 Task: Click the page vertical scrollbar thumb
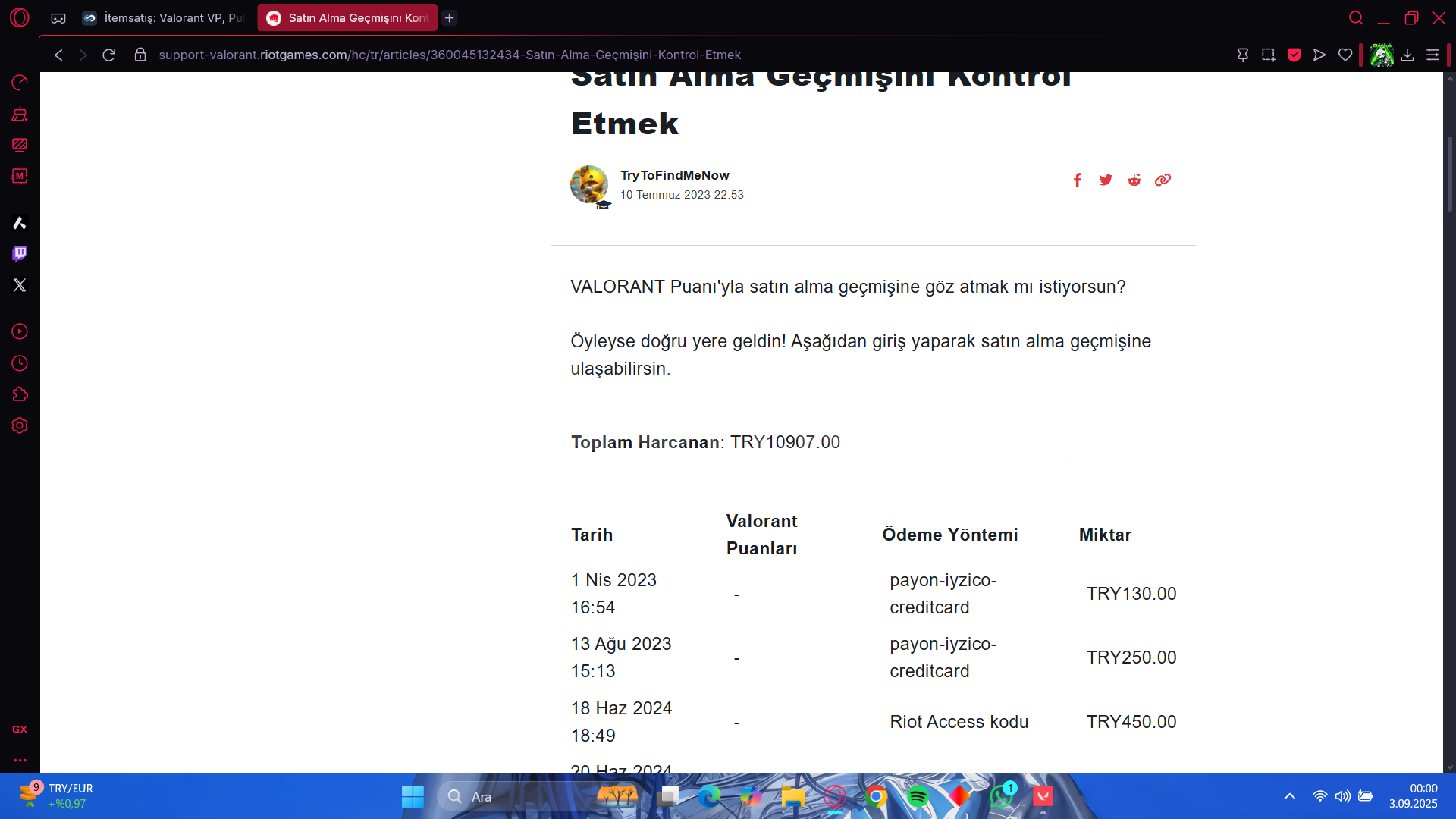(x=1449, y=174)
